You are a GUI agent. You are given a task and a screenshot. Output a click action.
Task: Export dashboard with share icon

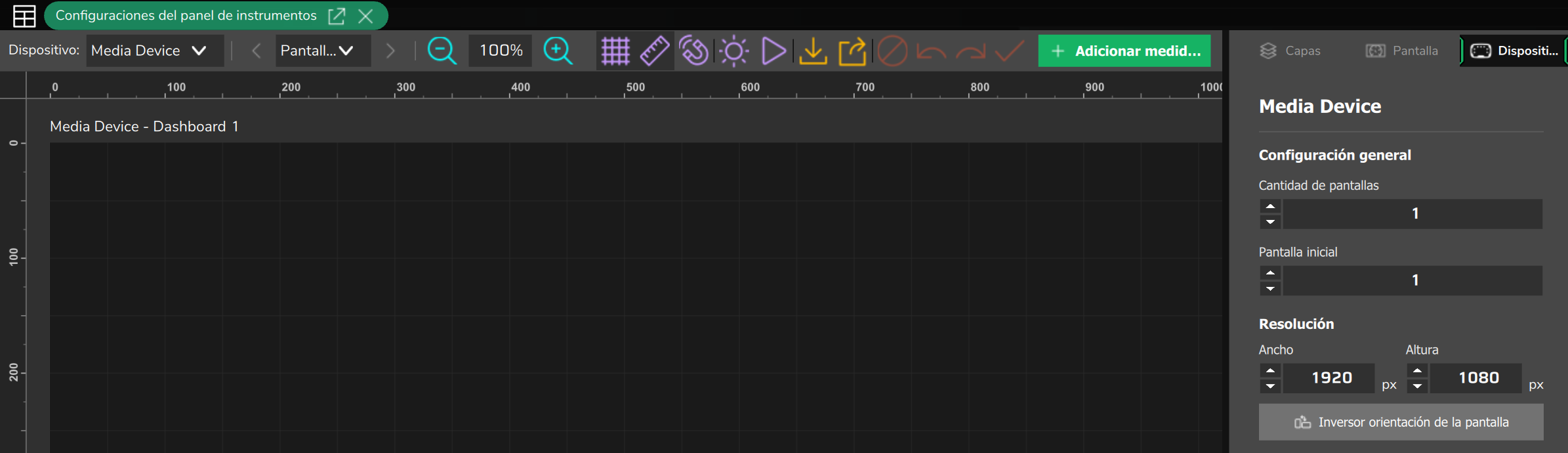tap(852, 51)
